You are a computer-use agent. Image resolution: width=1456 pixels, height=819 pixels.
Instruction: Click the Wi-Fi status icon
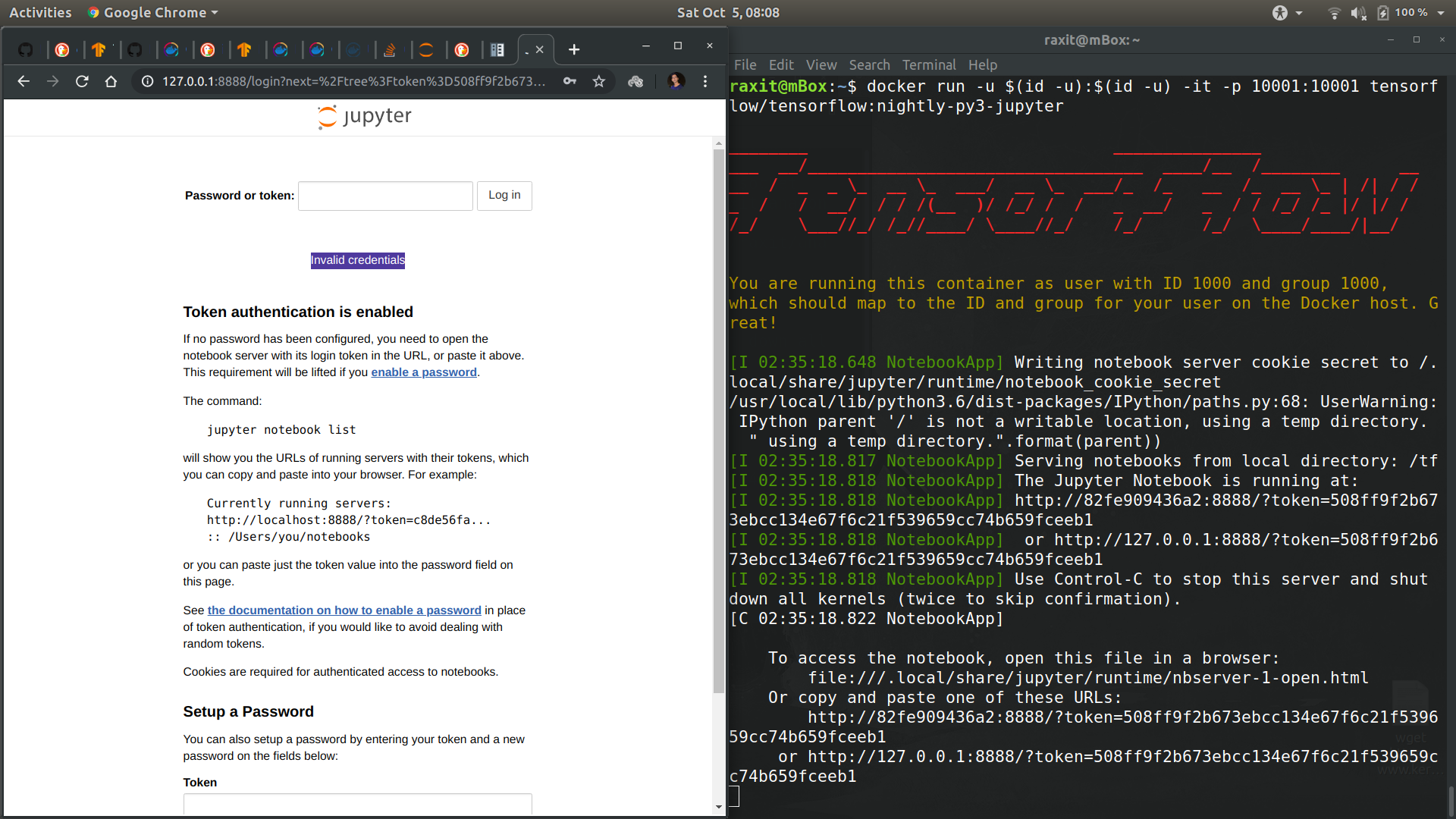click(x=1334, y=12)
